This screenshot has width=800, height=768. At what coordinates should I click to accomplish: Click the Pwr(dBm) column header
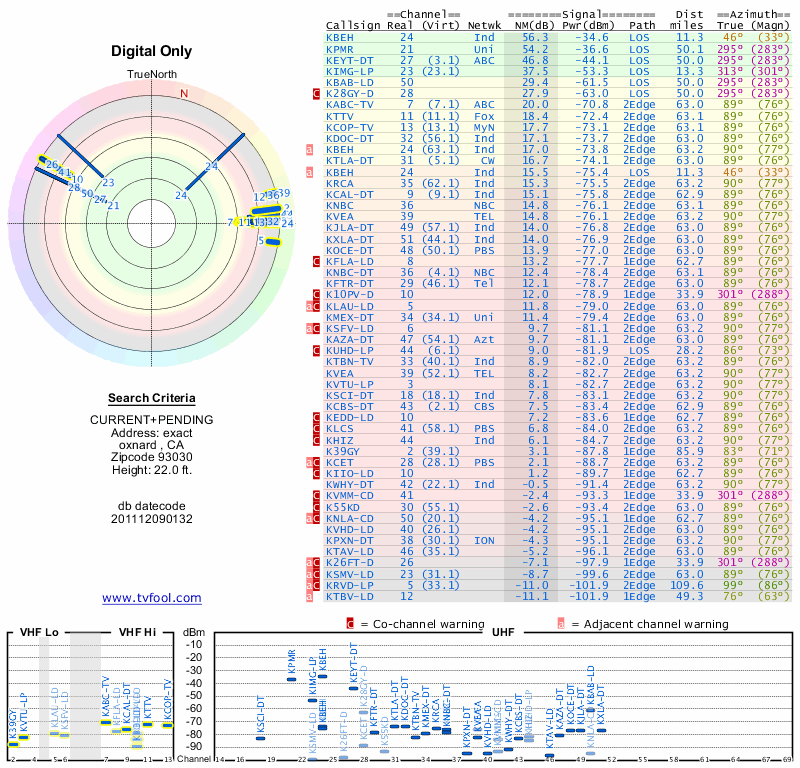588,26
